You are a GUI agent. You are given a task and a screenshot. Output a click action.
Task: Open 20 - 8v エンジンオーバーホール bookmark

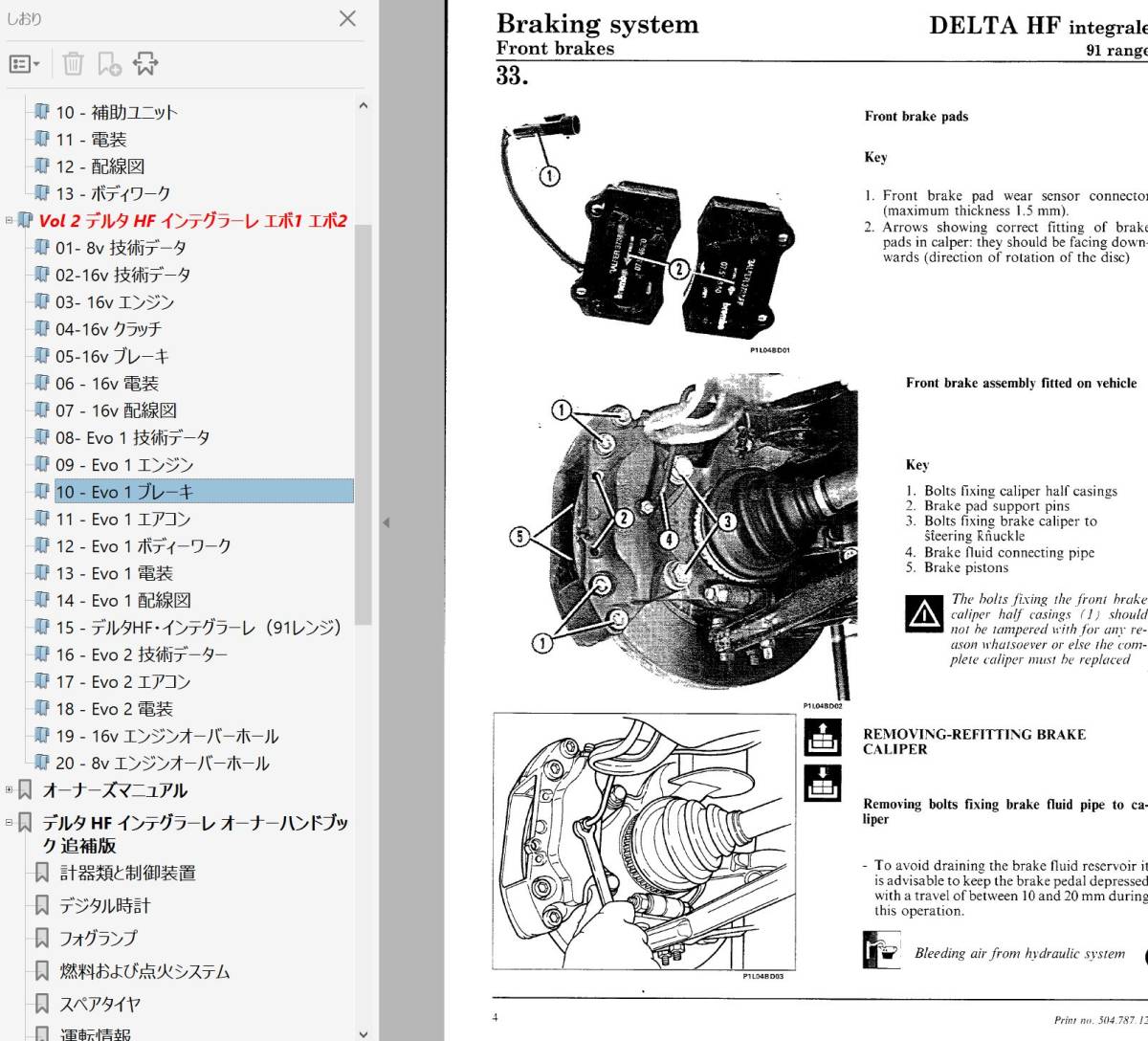tap(163, 764)
